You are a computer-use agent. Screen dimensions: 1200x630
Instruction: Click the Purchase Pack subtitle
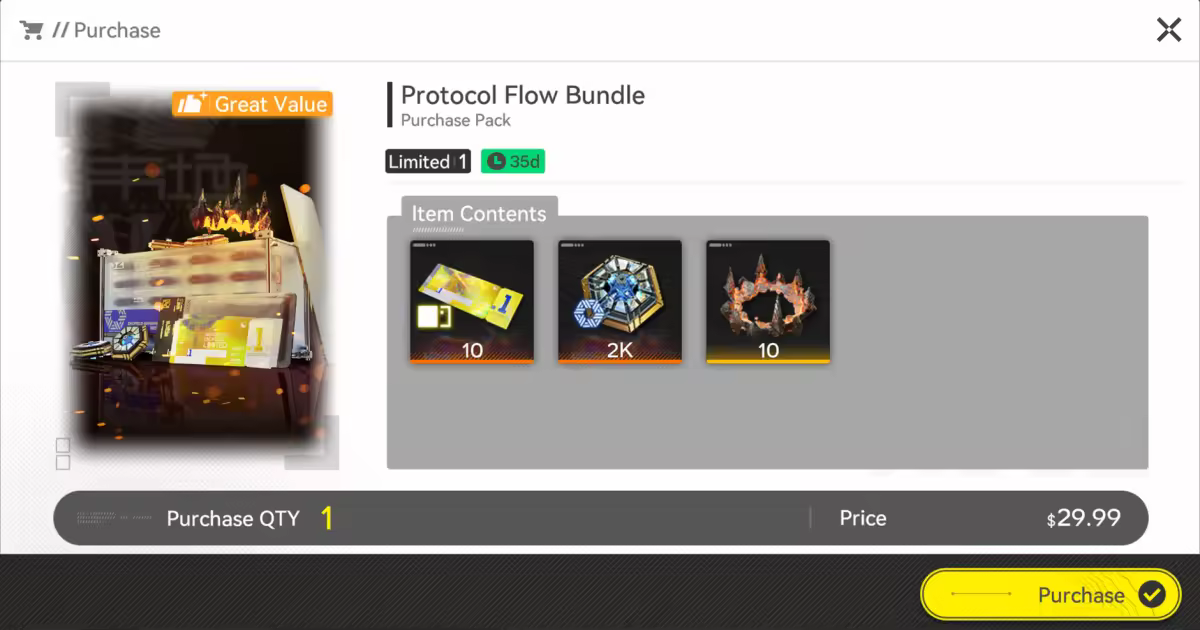pyautogui.click(x=455, y=121)
